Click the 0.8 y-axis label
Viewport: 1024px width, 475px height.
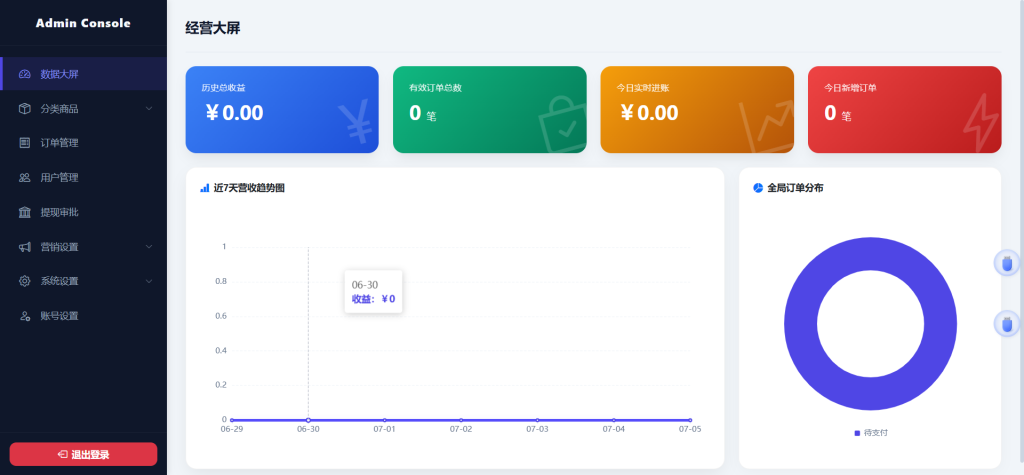coord(221,282)
